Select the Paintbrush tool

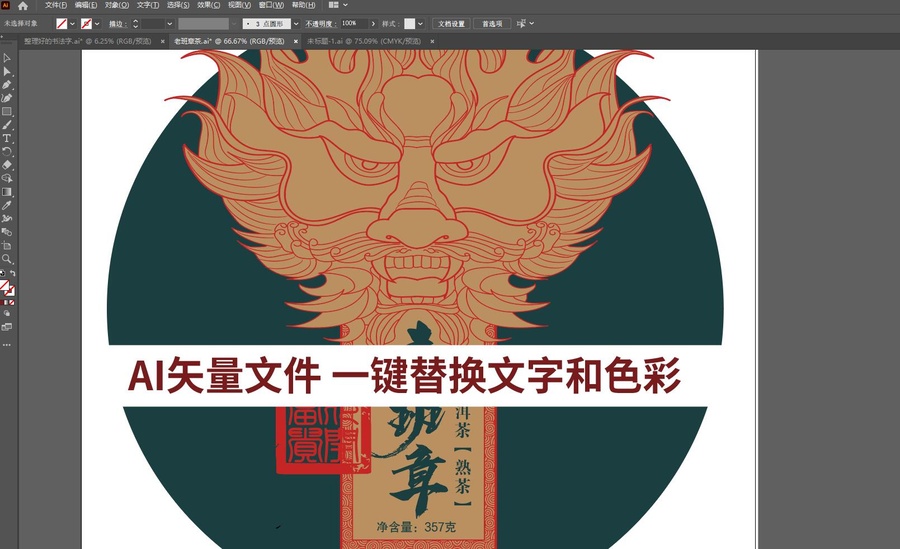point(7,125)
